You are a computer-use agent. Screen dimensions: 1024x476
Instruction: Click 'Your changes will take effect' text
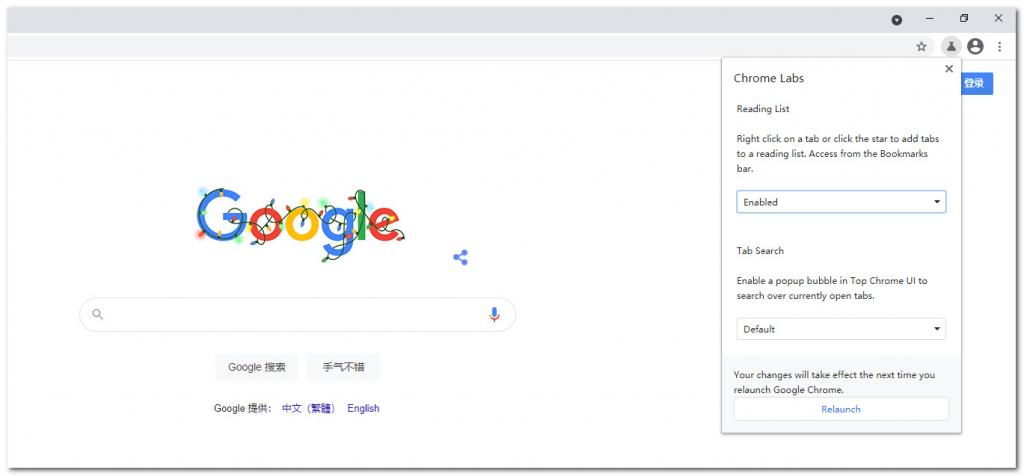click(x=834, y=382)
